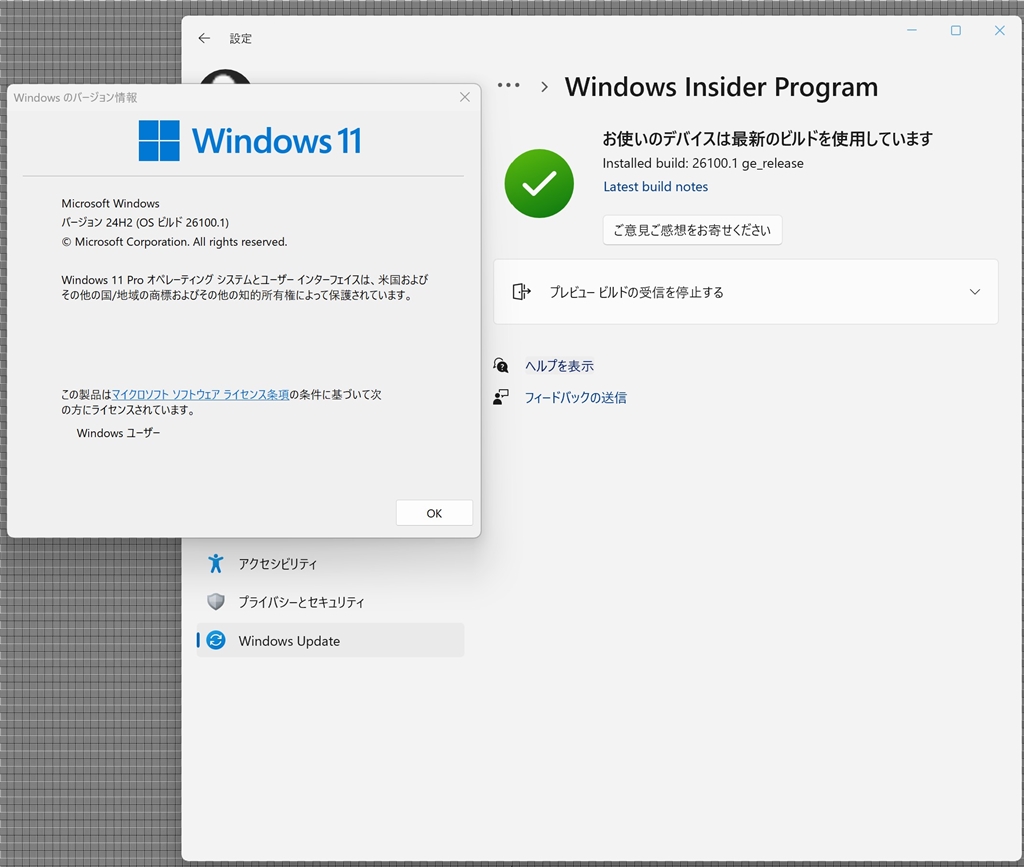Click the Windows Update sync icon
This screenshot has width=1024, height=867.
(x=216, y=640)
